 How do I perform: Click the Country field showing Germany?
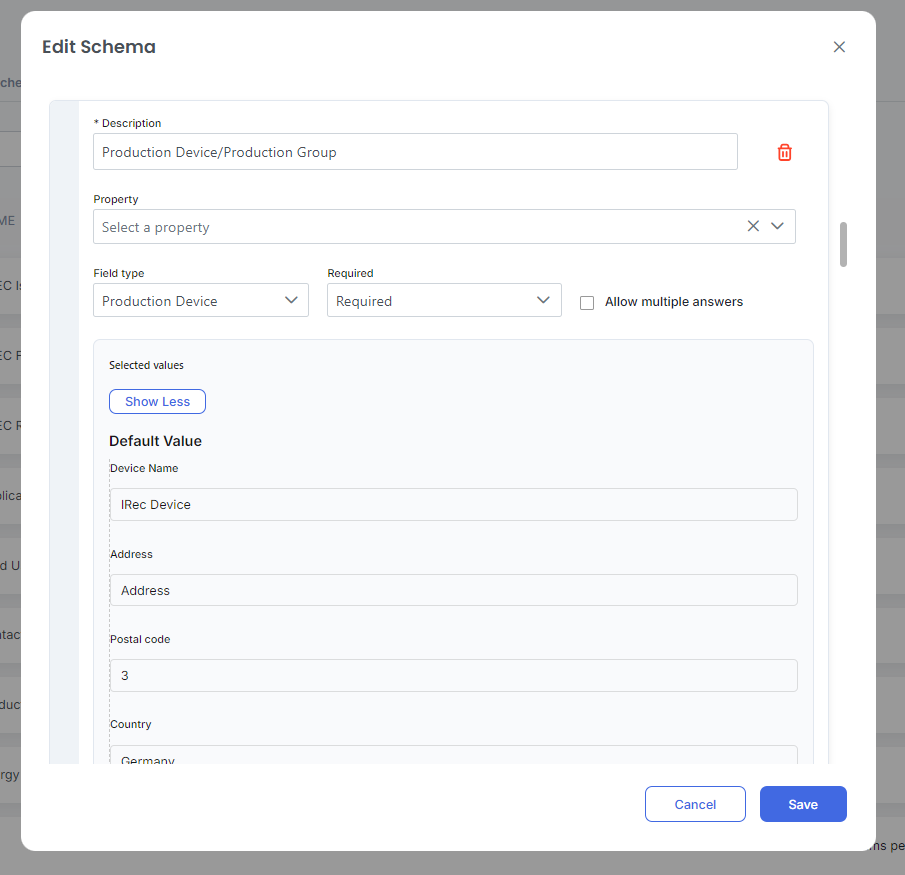[454, 755]
